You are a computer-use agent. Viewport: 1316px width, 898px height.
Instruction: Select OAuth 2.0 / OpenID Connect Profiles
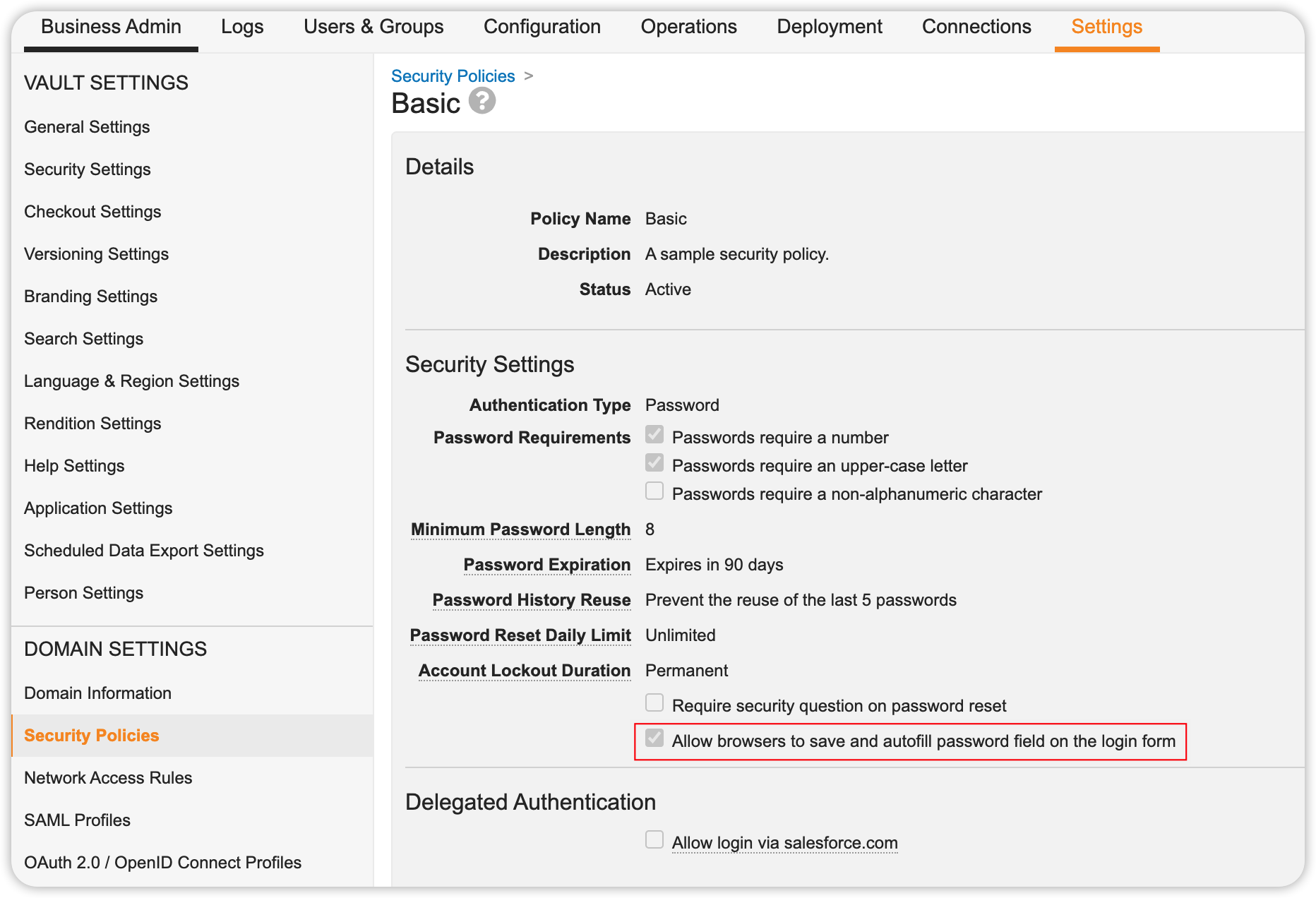pyautogui.click(x=163, y=862)
